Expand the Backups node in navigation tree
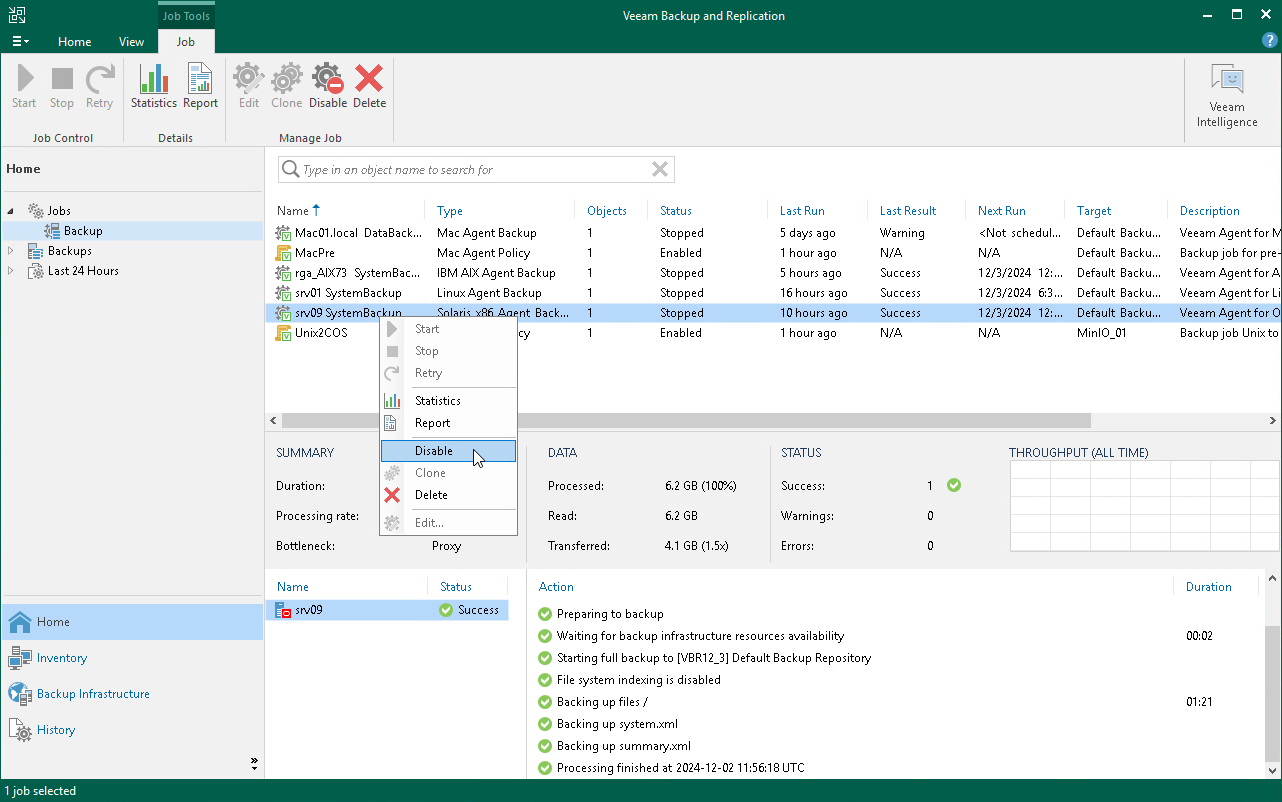This screenshot has height=802, width=1282. [10, 250]
